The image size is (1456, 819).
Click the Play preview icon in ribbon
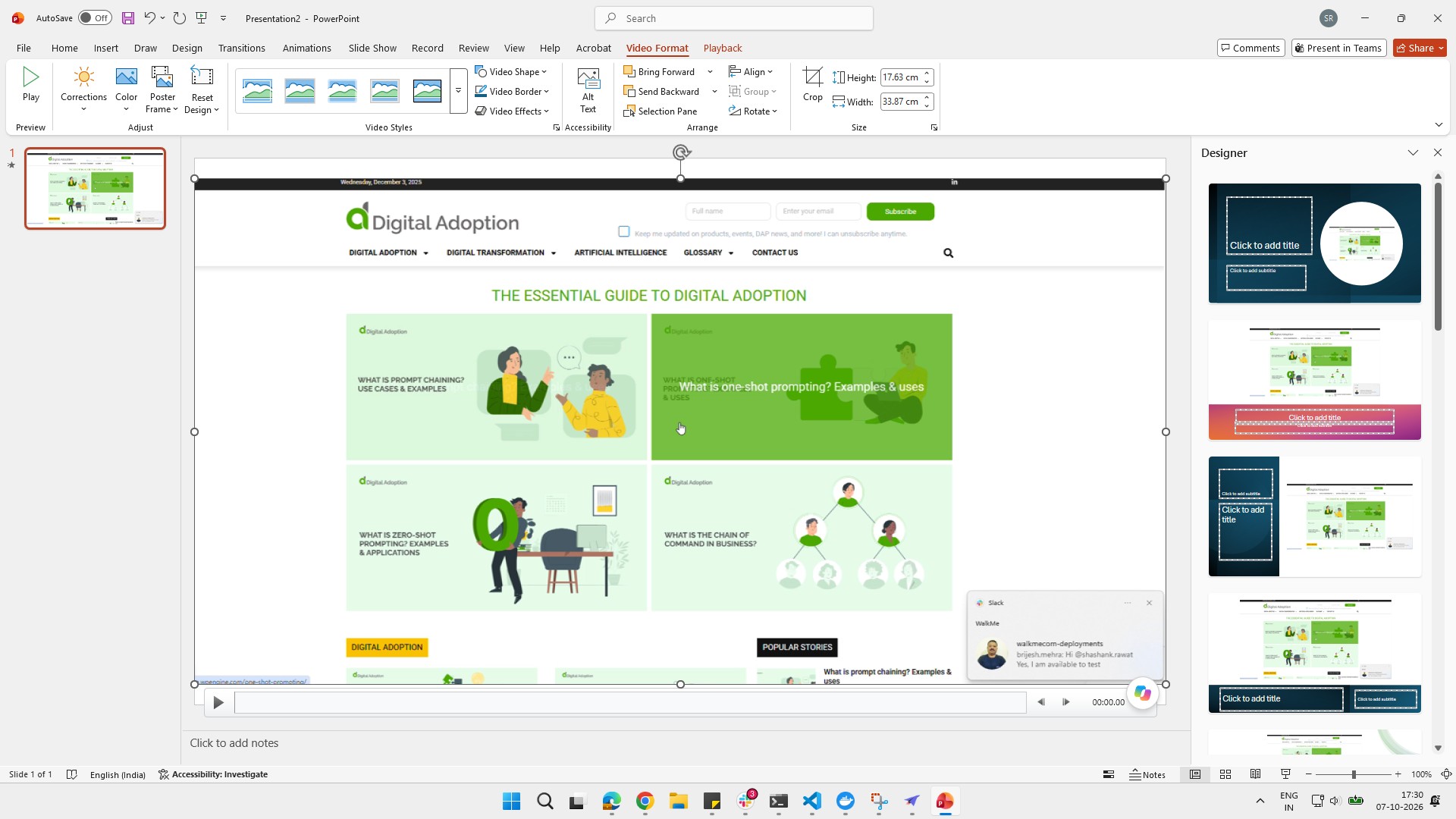30,83
